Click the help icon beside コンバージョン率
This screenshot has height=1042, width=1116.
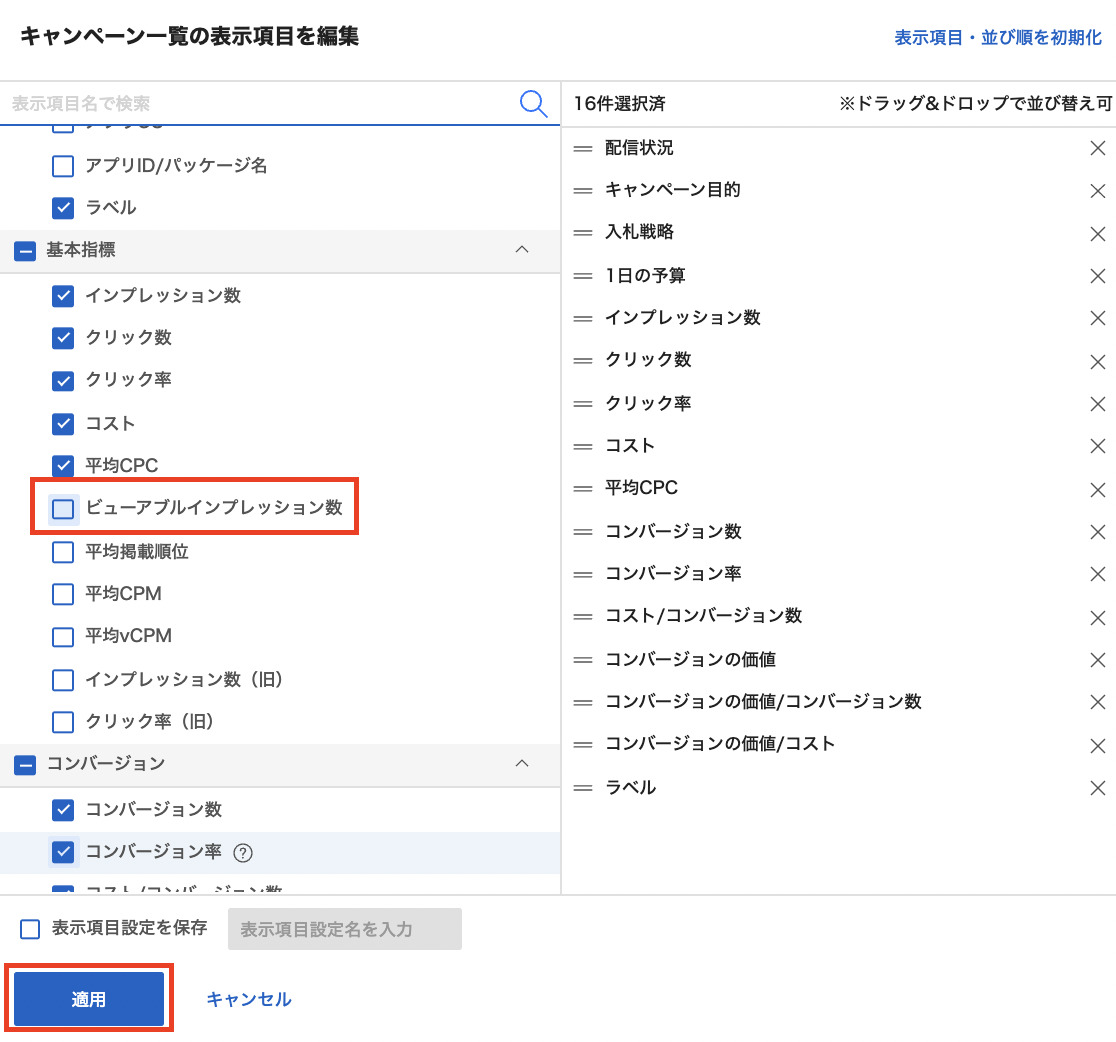(x=243, y=853)
